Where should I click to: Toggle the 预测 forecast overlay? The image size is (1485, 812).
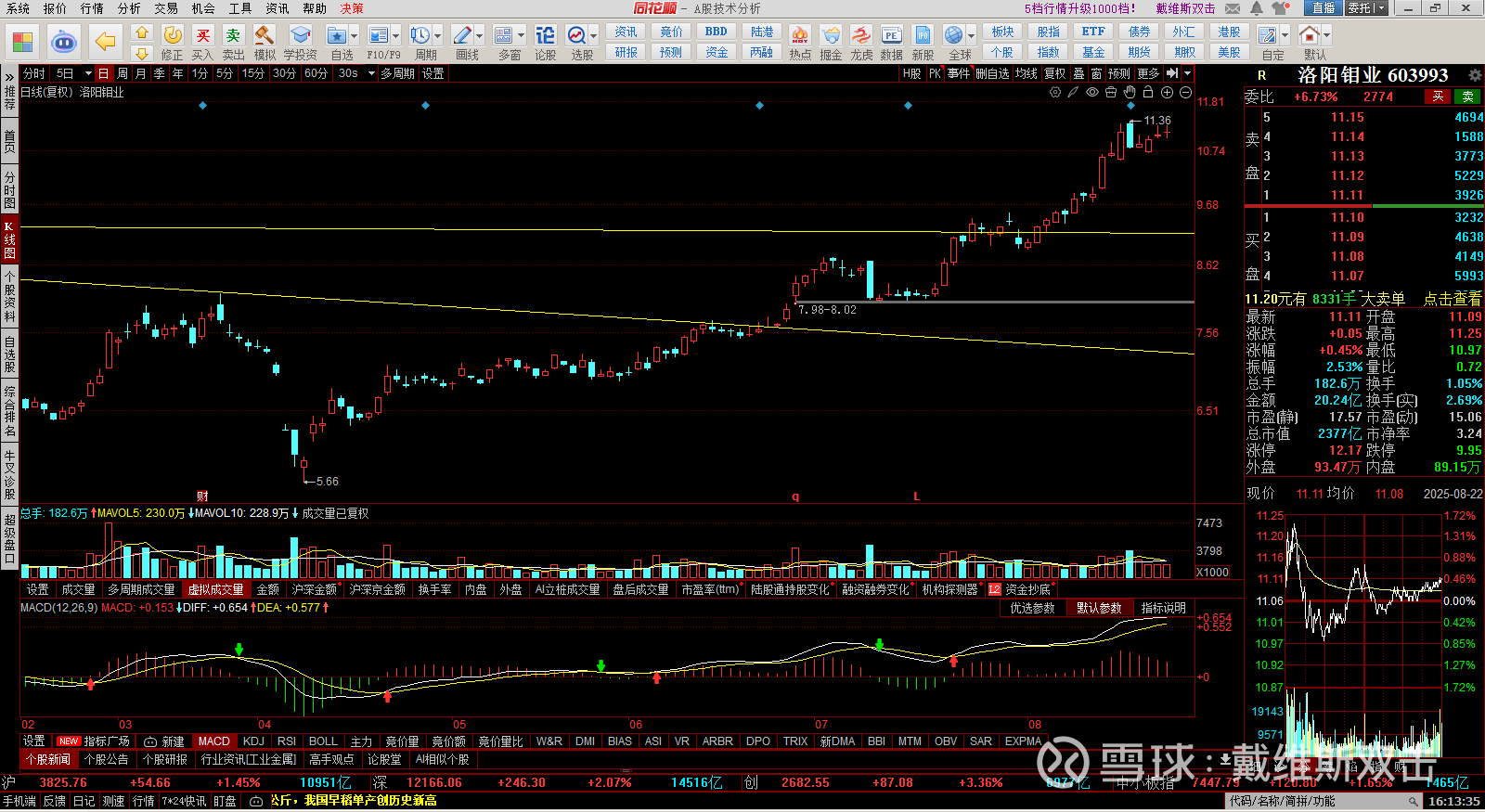pyautogui.click(x=1119, y=73)
